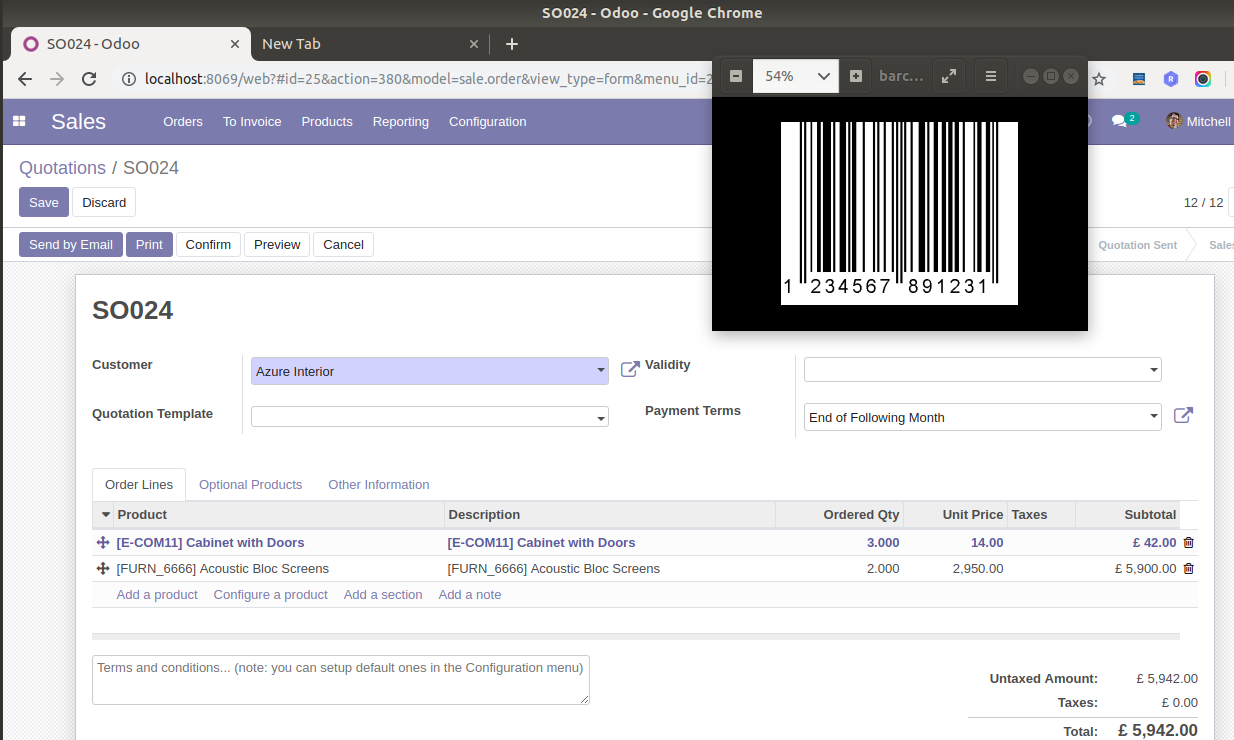
Task: Click Add a section
Action: (383, 594)
